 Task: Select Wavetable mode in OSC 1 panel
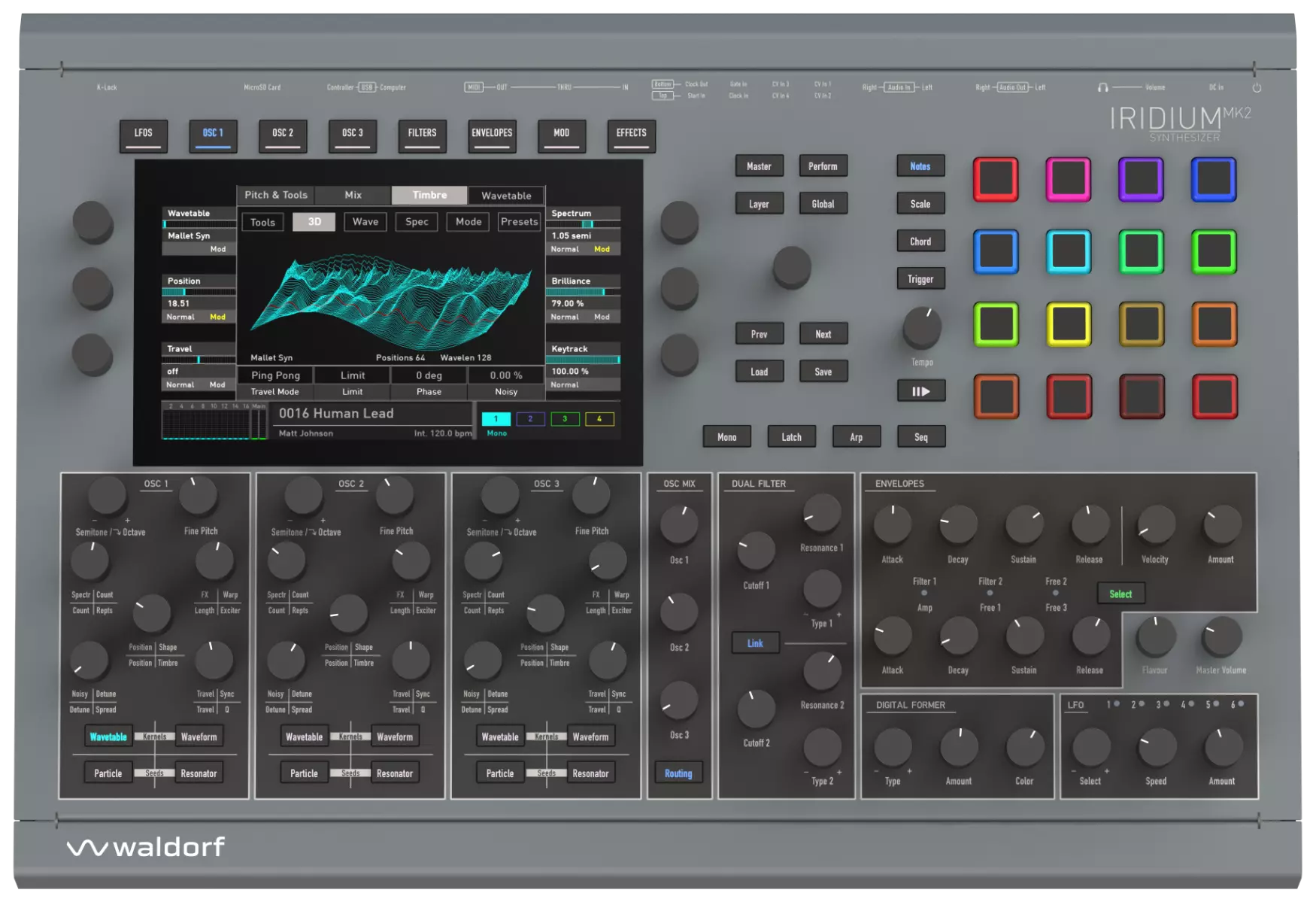[108, 737]
